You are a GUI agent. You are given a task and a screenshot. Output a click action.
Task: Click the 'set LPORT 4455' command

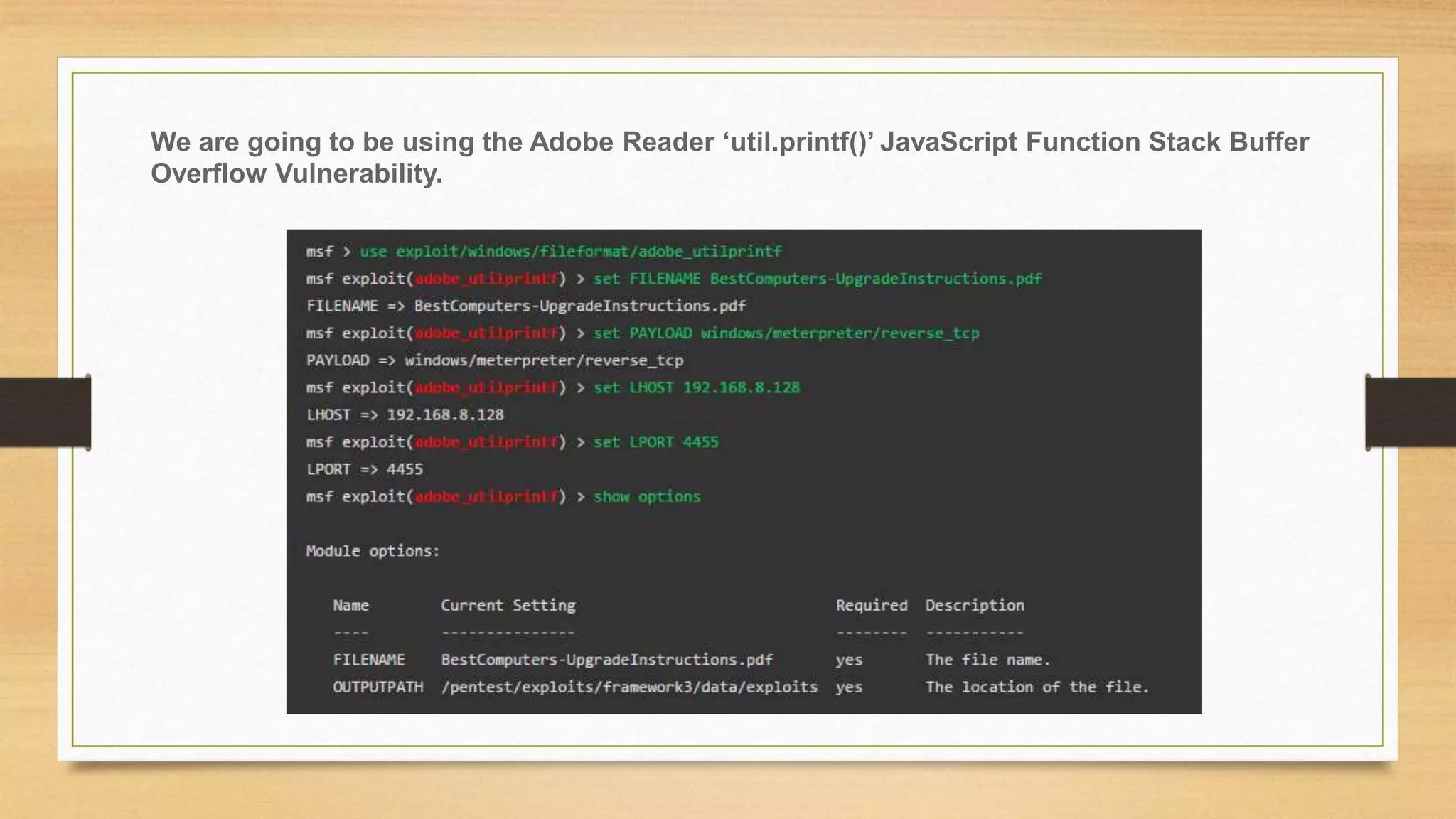click(x=655, y=442)
